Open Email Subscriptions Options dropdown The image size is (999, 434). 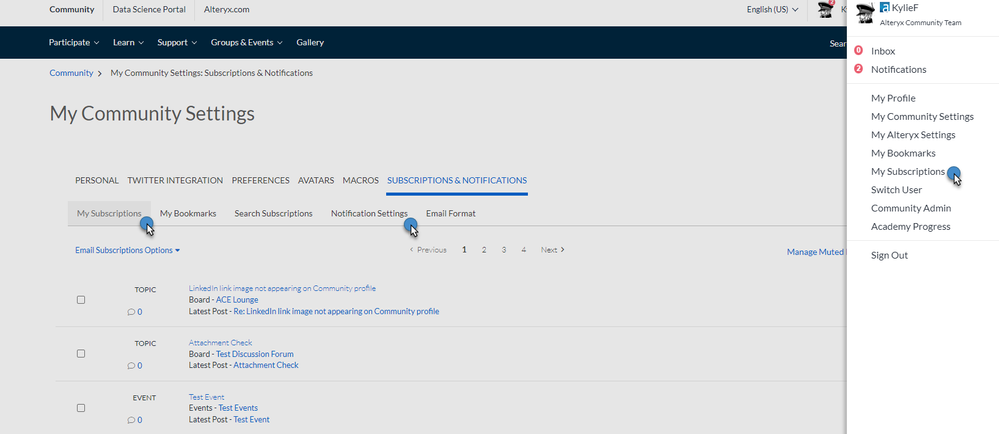pyautogui.click(x=127, y=250)
